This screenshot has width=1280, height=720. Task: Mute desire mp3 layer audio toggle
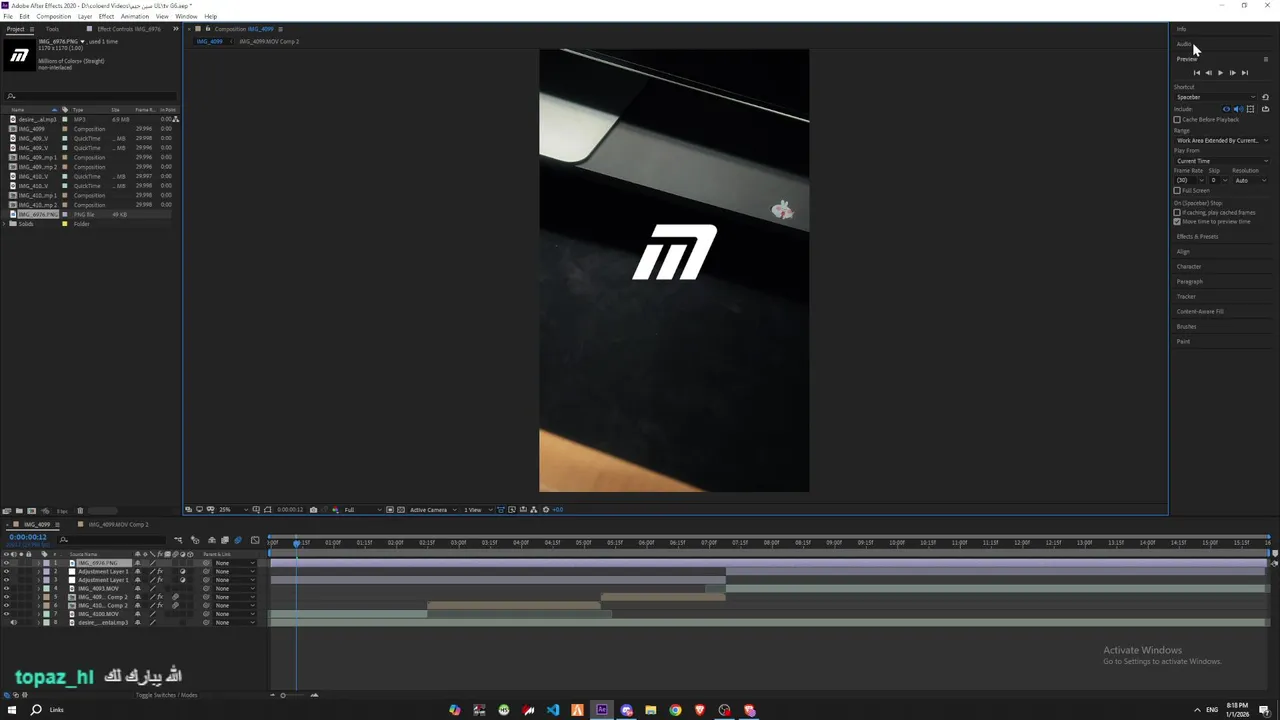(14, 623)
